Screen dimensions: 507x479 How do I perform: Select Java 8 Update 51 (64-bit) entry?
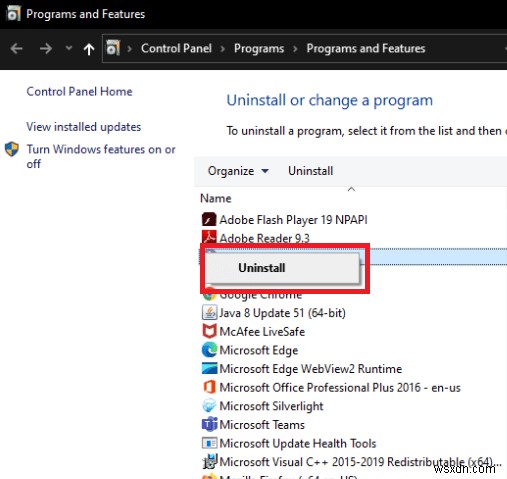click(282, 313)
